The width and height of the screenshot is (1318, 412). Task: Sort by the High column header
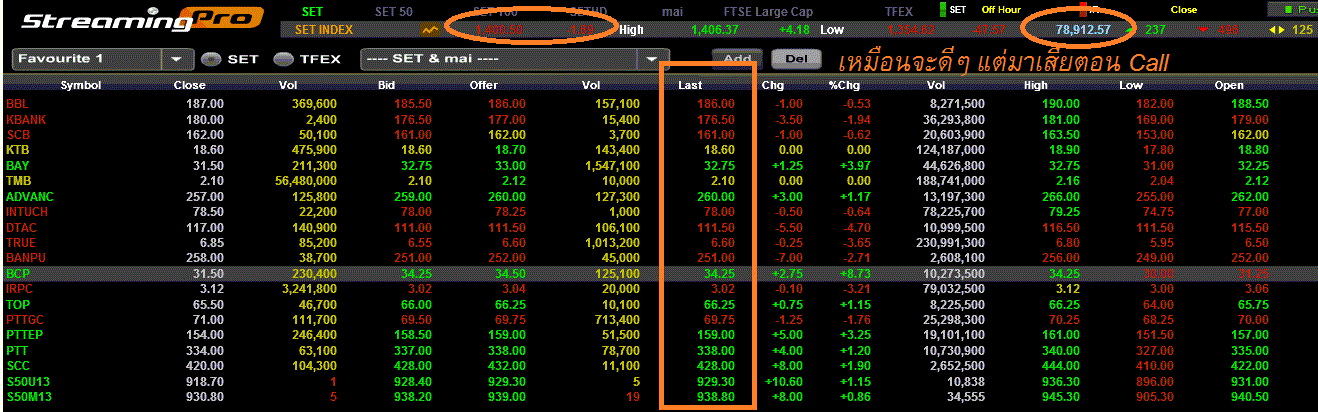pos(1036,85)
